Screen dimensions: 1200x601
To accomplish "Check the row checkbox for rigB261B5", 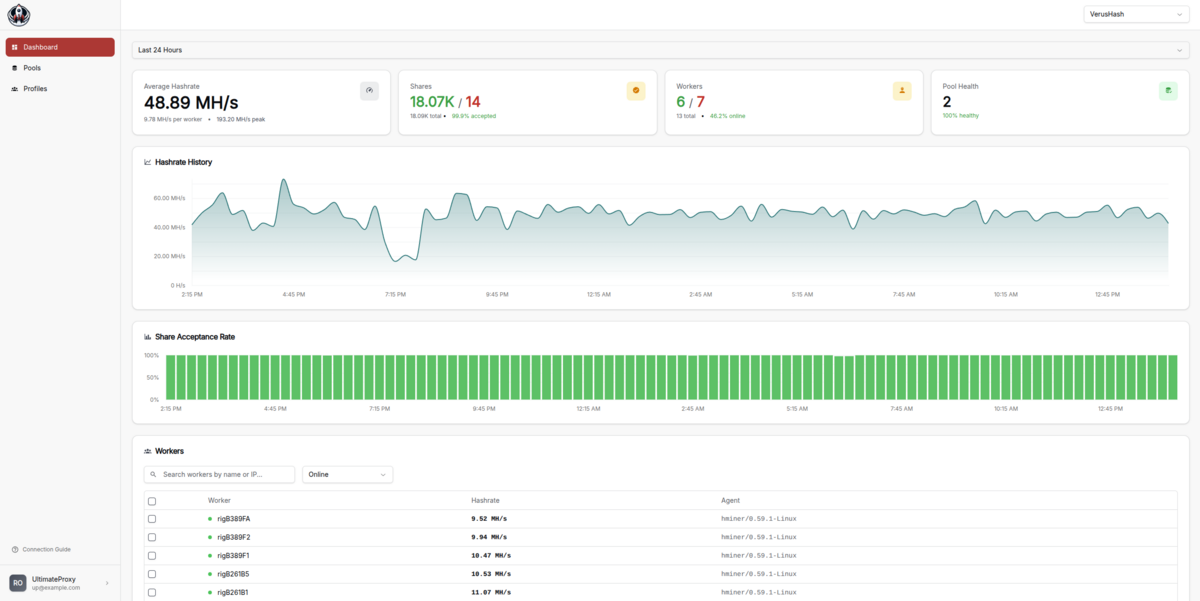I will pos(152,573).
